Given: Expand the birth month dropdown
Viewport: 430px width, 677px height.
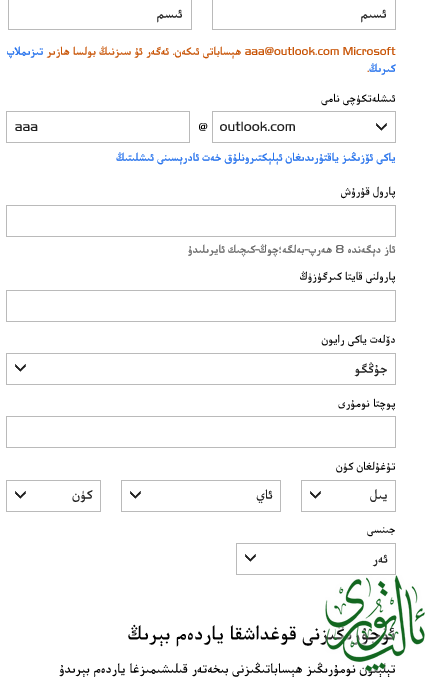Looking at the screenshot, I should 201,496.
